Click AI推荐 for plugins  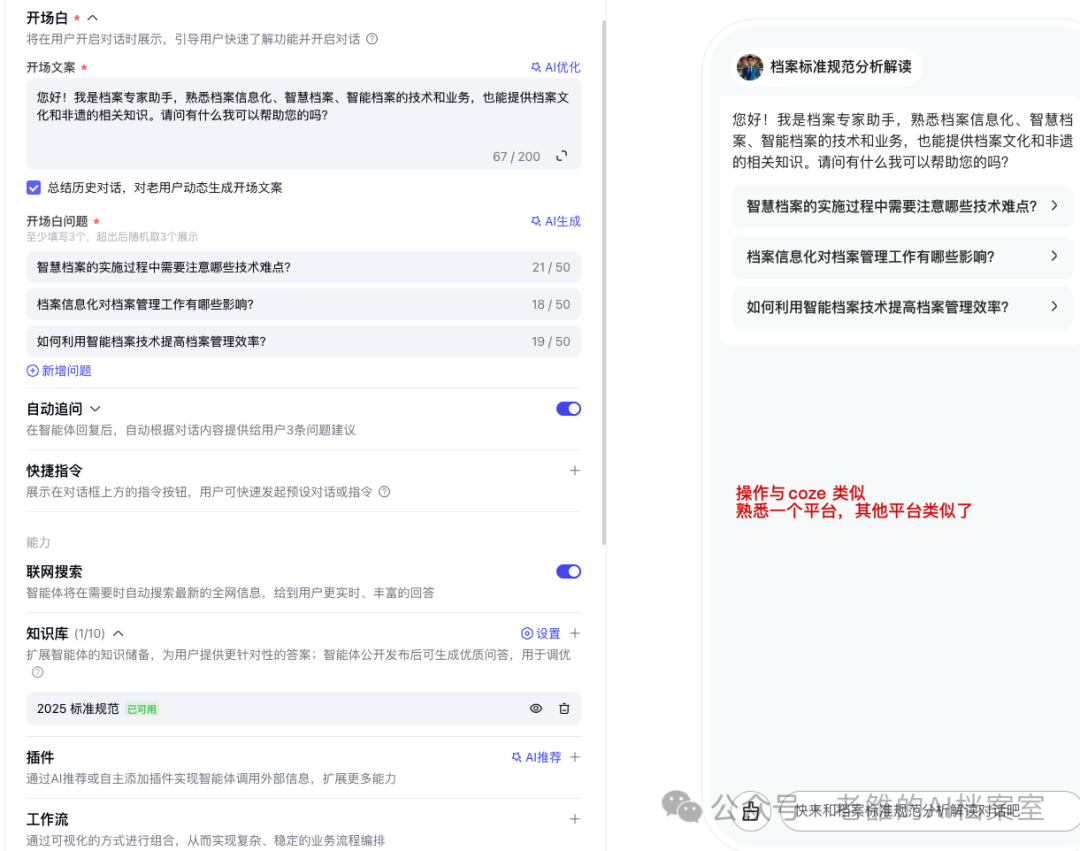[x=536, y=757]
